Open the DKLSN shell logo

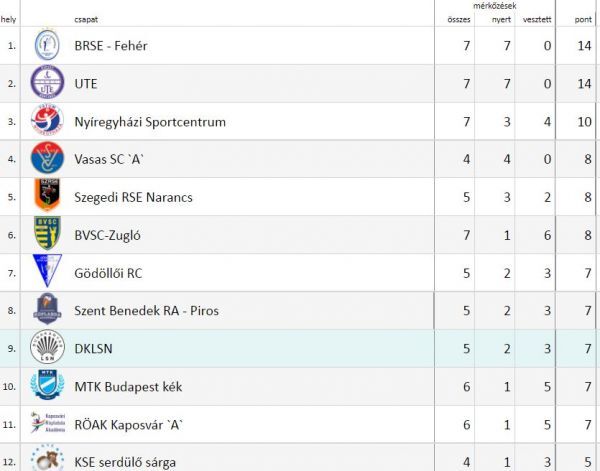[47, 346]
